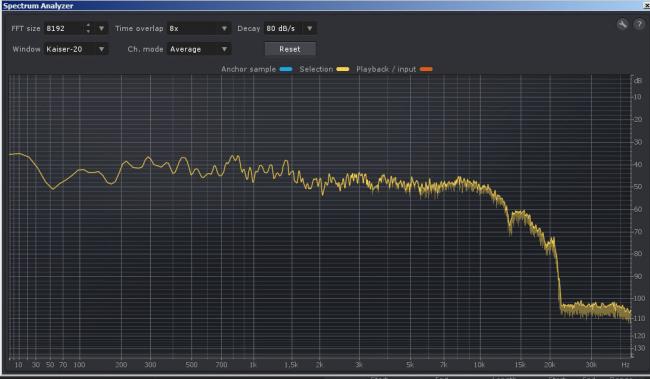
Task: Click the yellow Selection swatch
Action: (343, 69)
